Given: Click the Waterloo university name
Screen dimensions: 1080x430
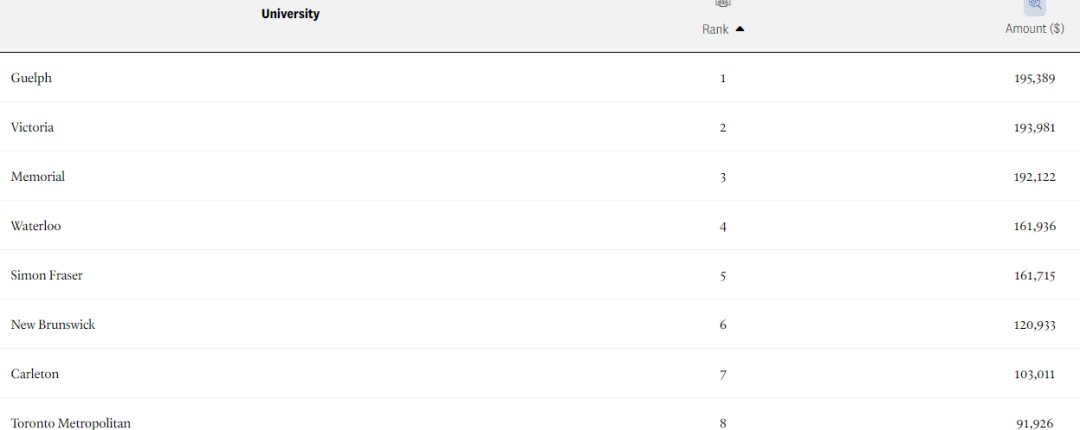Looking at the screenshot, I should click(x=36, y=226).
